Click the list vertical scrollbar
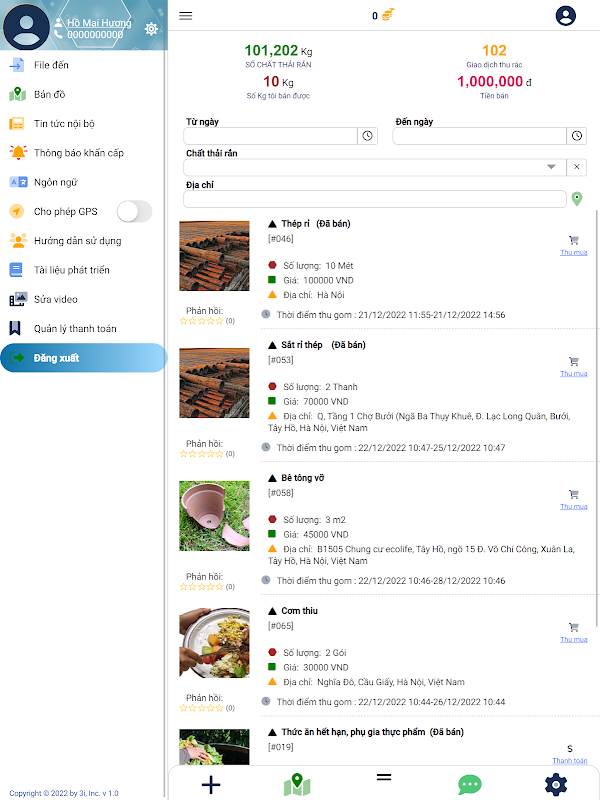The image size is (600, 800). (x=596, y=417)
